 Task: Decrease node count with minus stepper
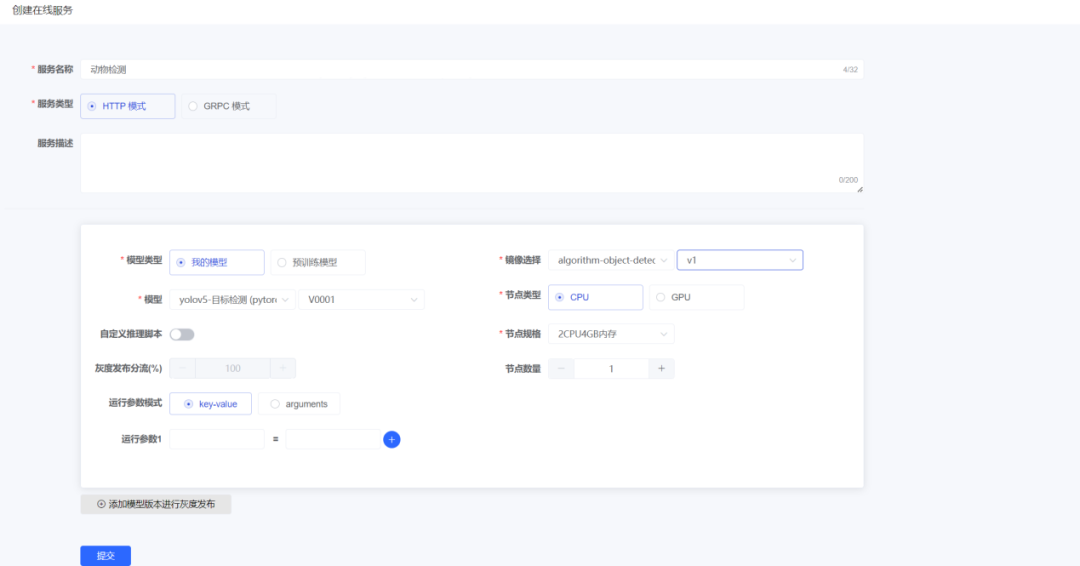coord(561,369)
